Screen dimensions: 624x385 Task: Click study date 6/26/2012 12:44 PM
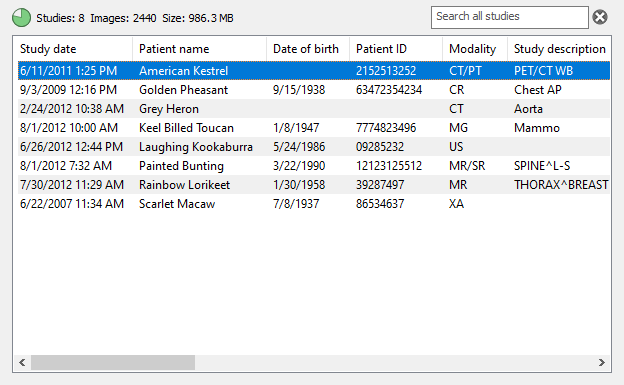pyautogui.click(x=72, y=147)
